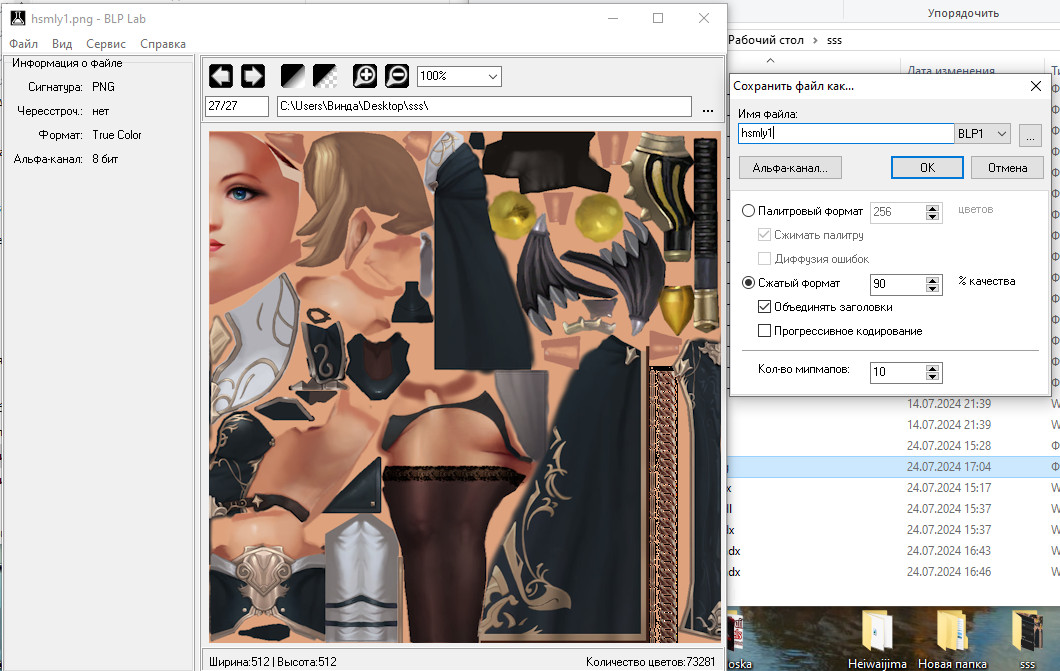The height and width of the screenshot is (671, 1060).
Task: Click the Имя файла text field
Action: (x=846, y=133)
